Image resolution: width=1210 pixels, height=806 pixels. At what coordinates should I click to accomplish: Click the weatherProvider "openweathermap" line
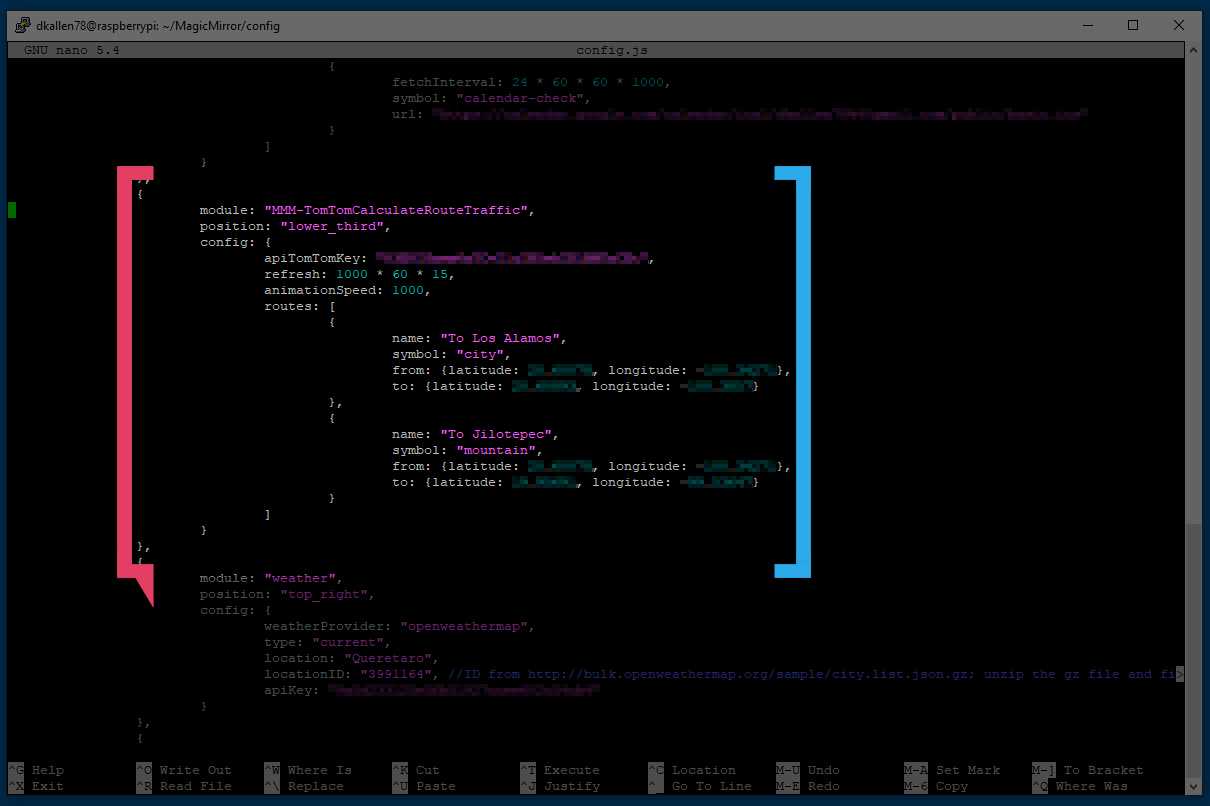(x=400, y=626)
